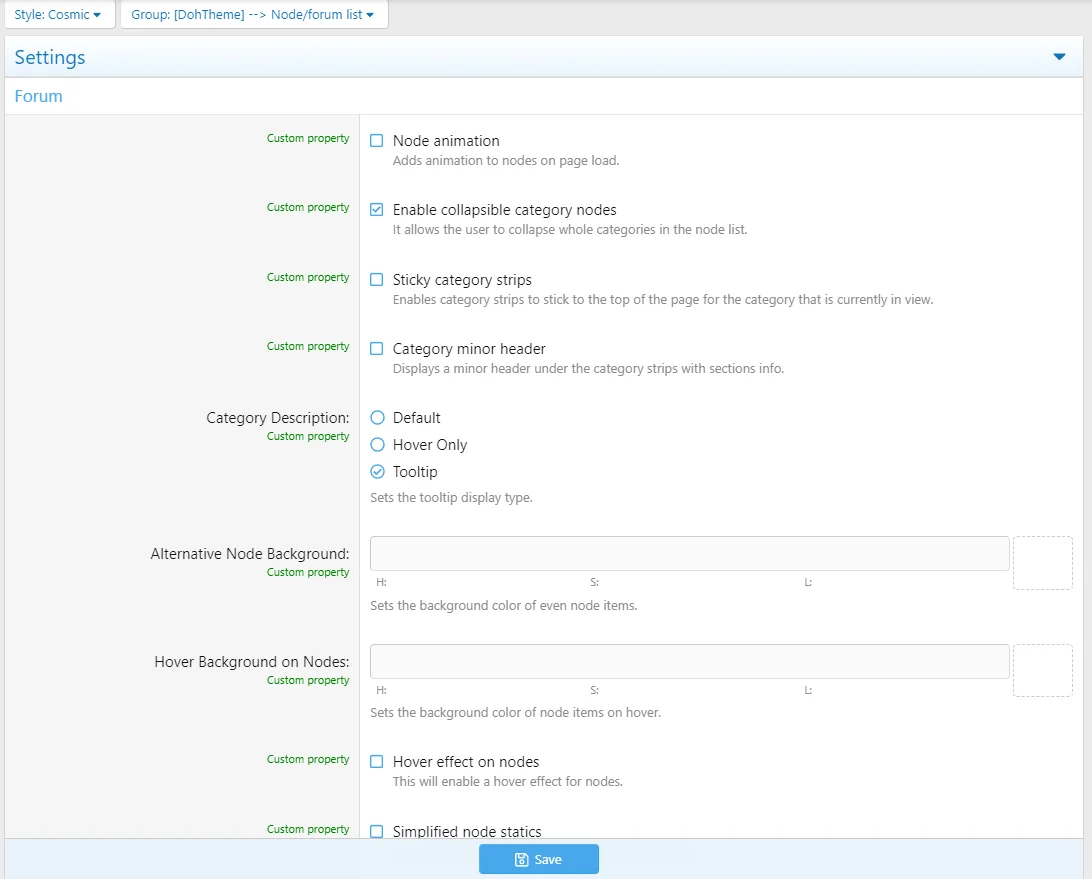The height and width of the screenshot is (879, 1092).
Task: Open the Style: Cosmic dropdown
Action: 58,15
